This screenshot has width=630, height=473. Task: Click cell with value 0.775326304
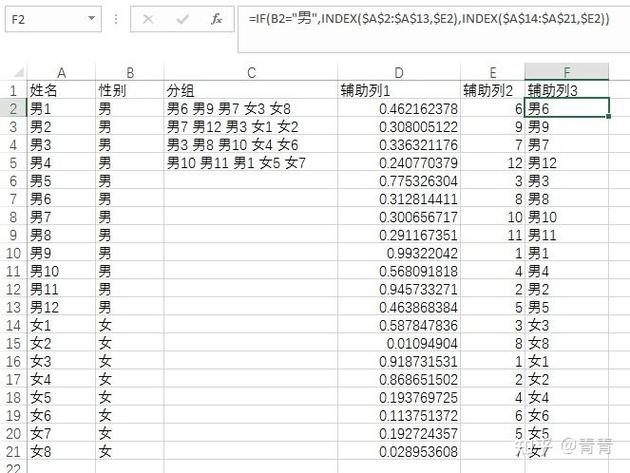(399, 181)
